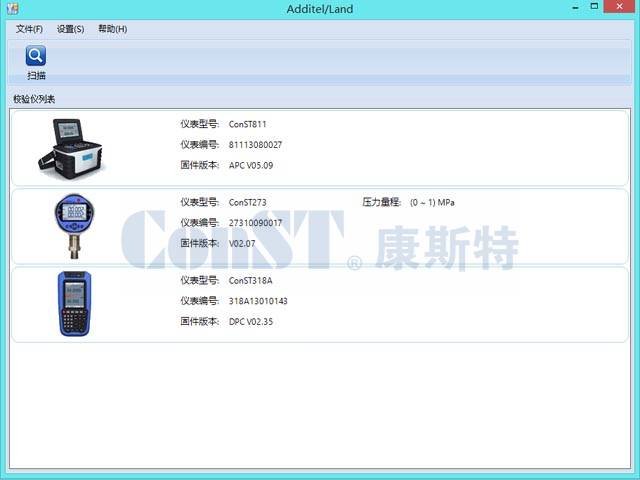Screen dimensions: 640x480
Task: Click serial number 81113080027
Action: [x=255, y=145]
